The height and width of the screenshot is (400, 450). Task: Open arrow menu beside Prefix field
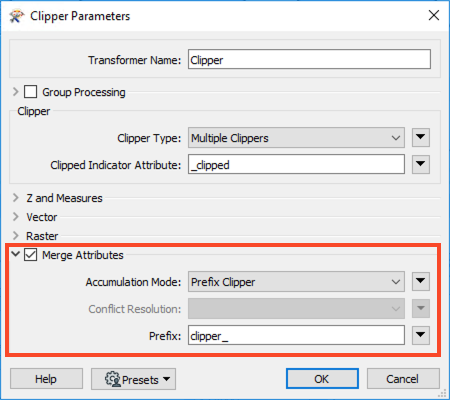(421, 335)
